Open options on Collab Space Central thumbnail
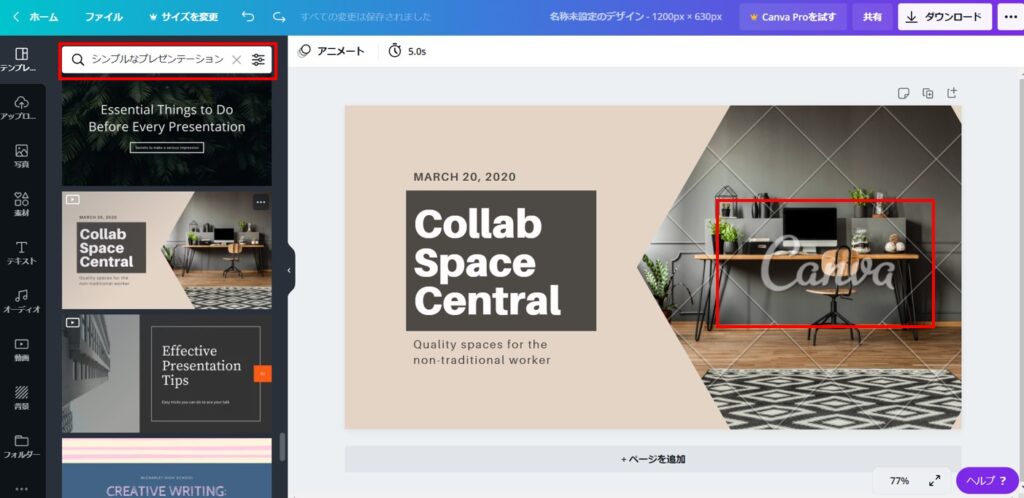The width and height of the screenshot is (1024, 498). (261, 202)
